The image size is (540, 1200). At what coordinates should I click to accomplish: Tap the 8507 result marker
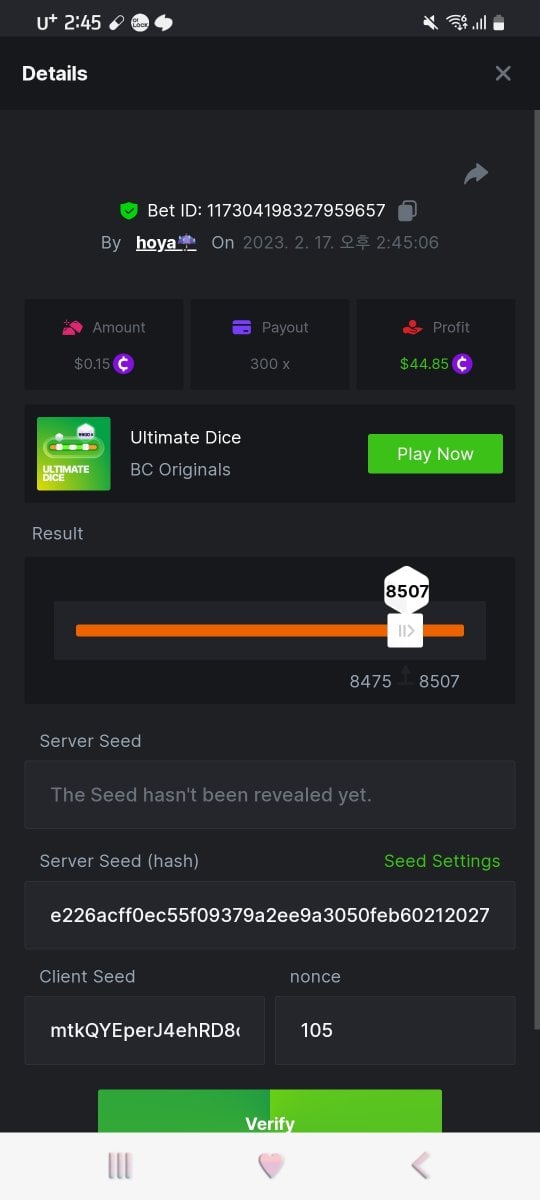pyautogui.click(x=407, y=590)
